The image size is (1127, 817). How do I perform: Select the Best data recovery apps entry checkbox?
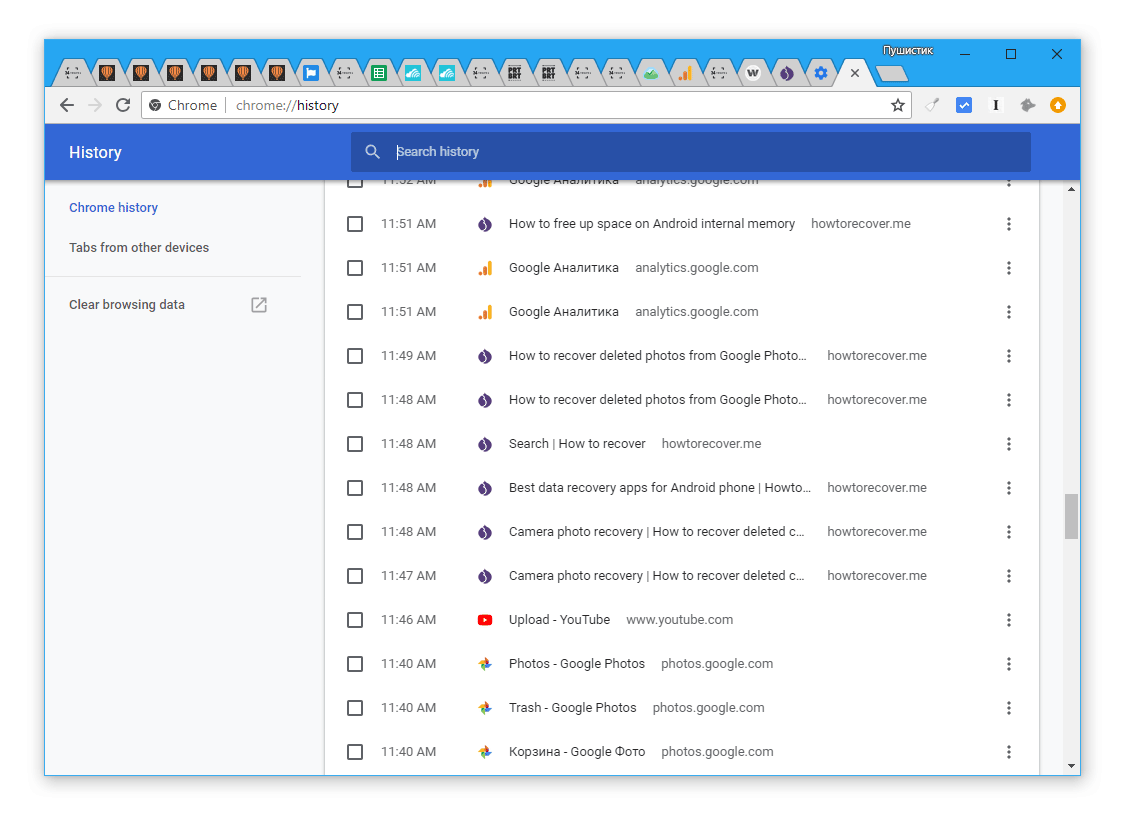pyautogui.click(x=355, y=488)
